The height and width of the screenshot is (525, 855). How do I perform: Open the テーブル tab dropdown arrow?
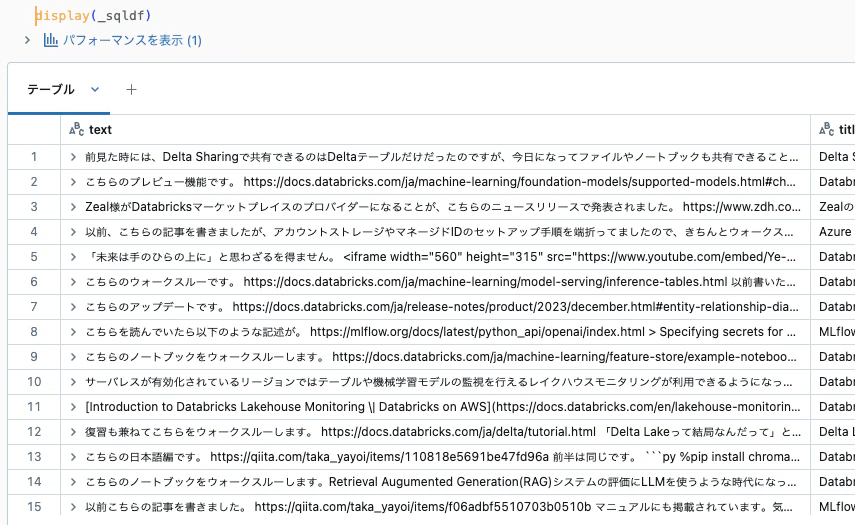(95, 89)
